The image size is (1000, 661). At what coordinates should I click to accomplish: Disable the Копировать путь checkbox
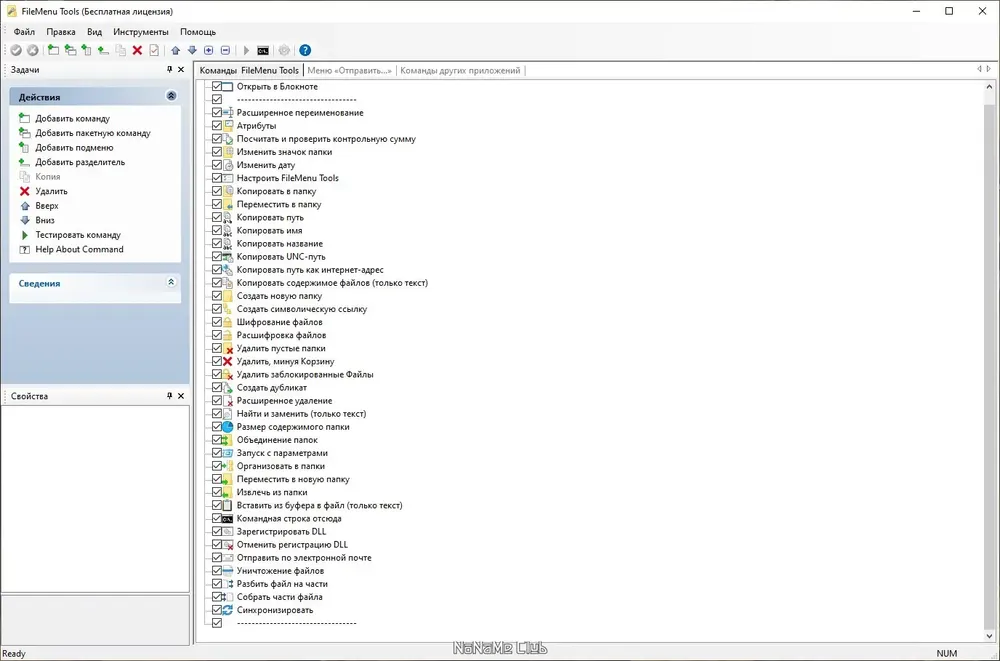(x=217, y=218)
